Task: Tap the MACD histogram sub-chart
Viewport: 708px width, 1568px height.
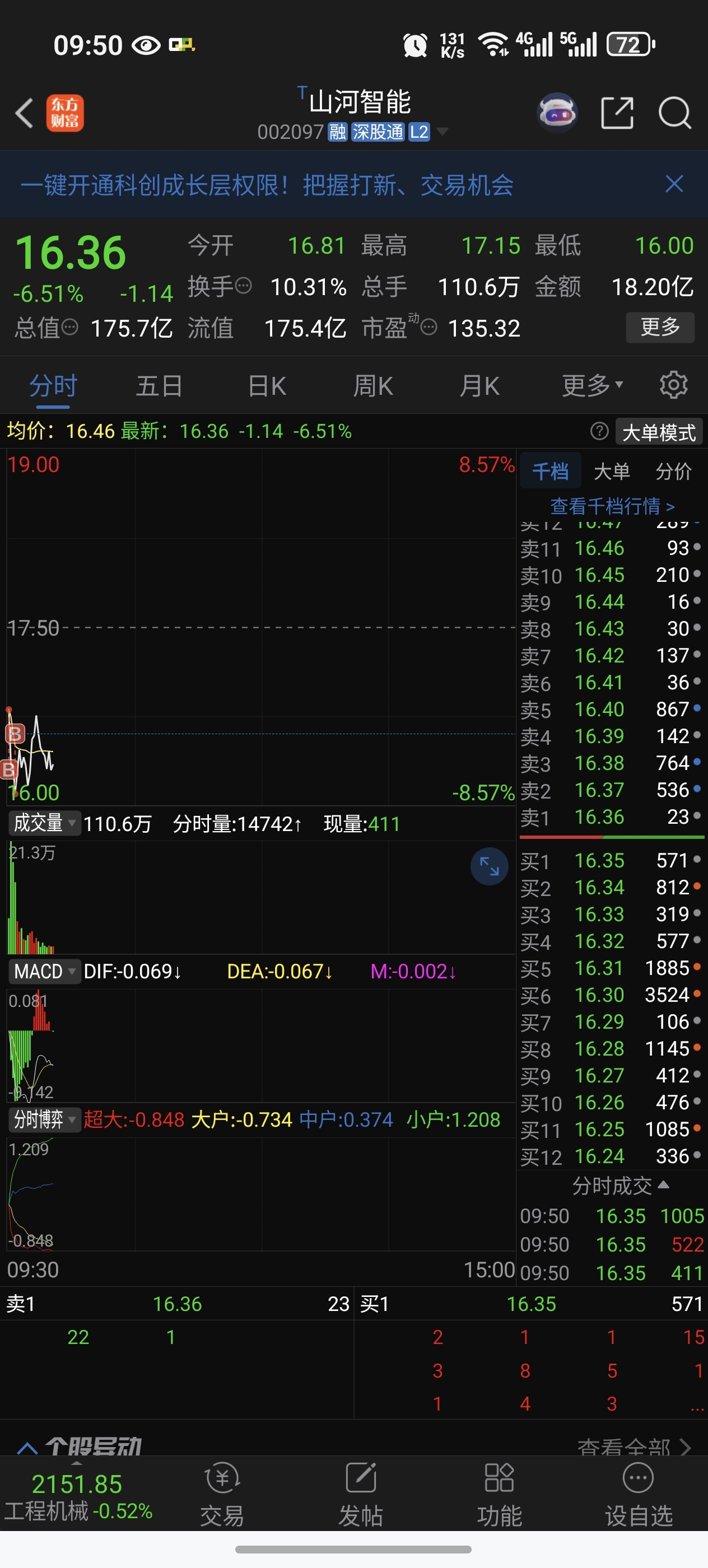Action: pyautogui.click(x=260, y=1044)
